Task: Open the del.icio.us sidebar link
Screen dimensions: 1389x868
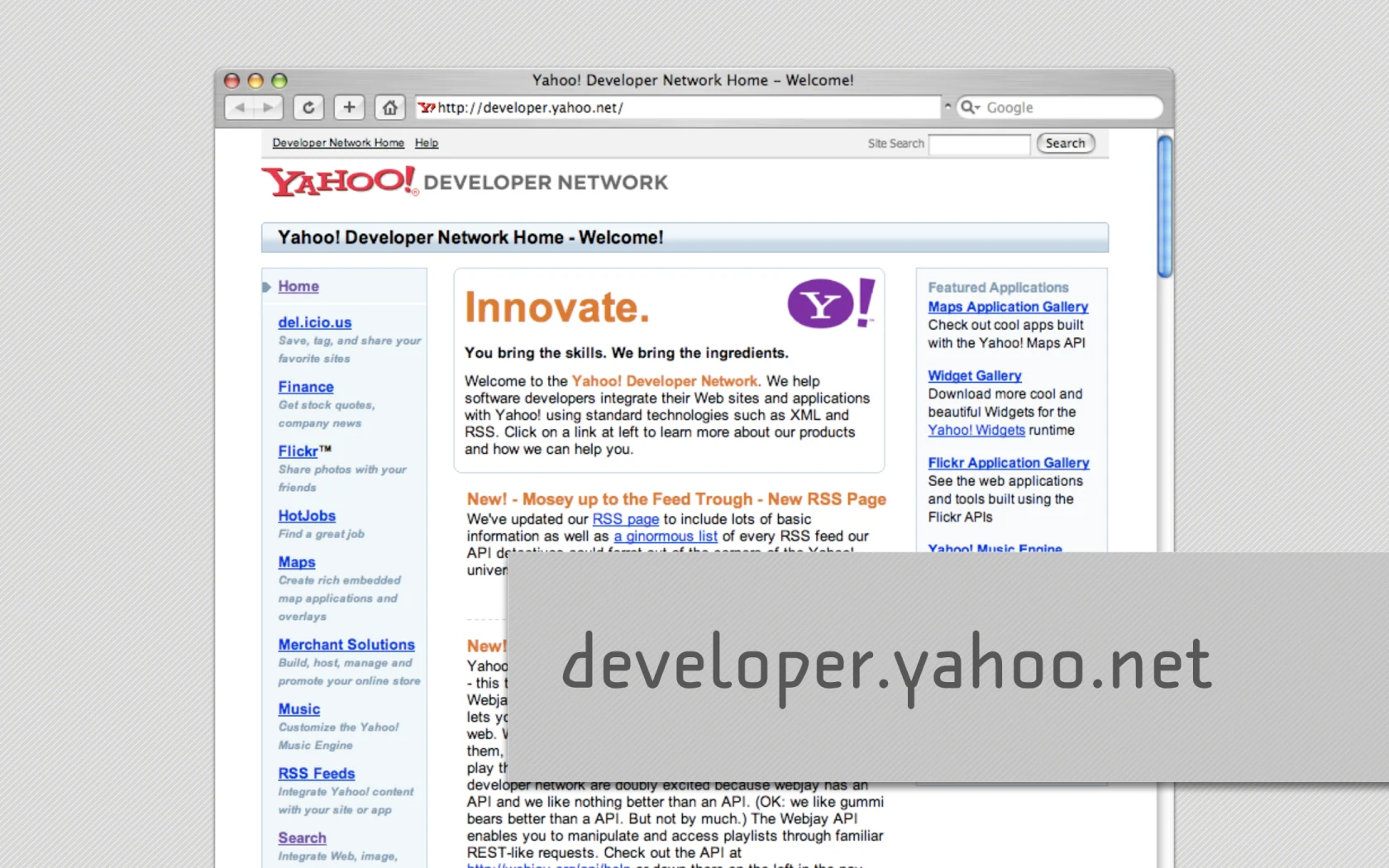Action: coord(315,322)
